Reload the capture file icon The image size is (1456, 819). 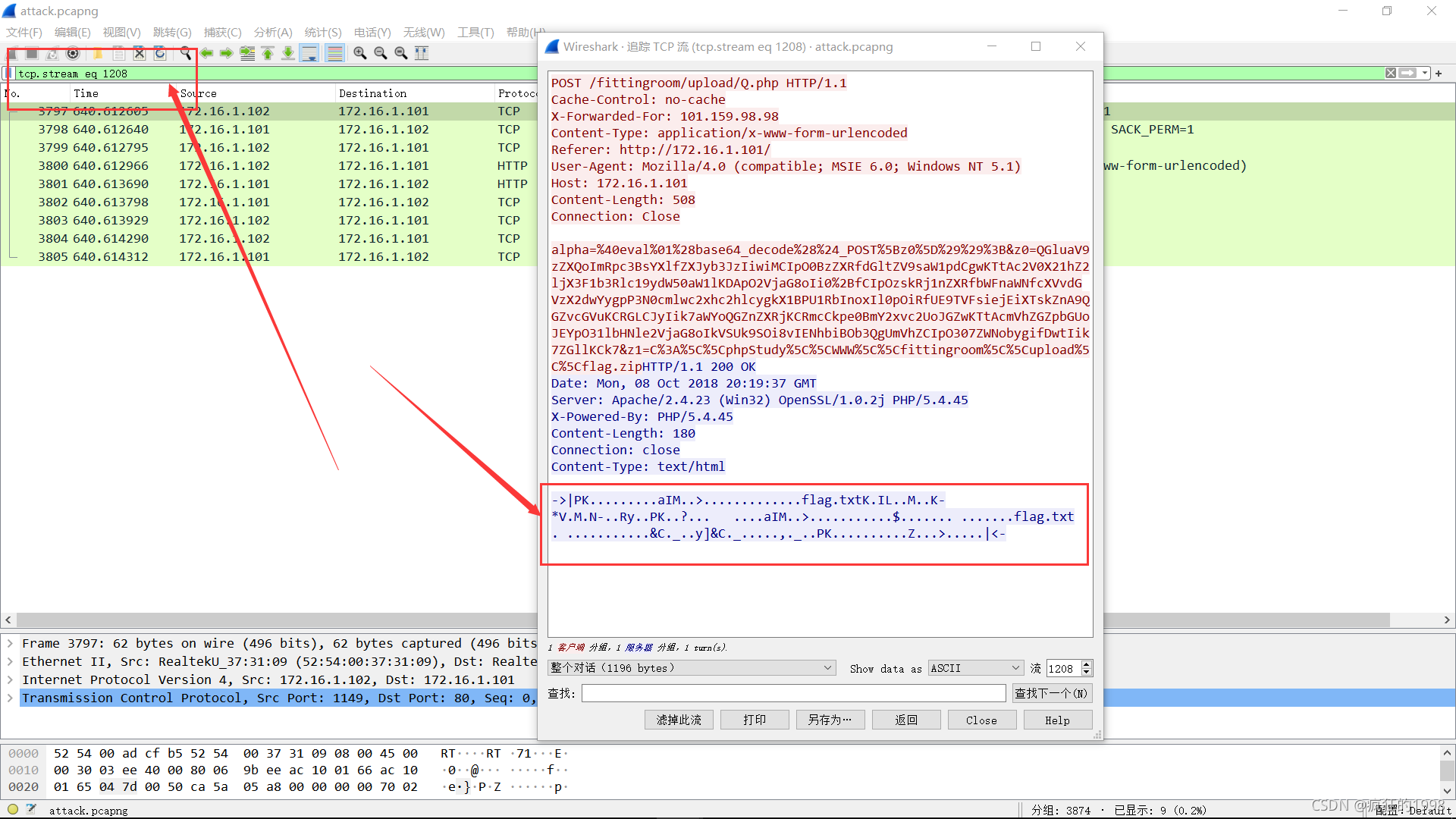click(x=159, y=53)
